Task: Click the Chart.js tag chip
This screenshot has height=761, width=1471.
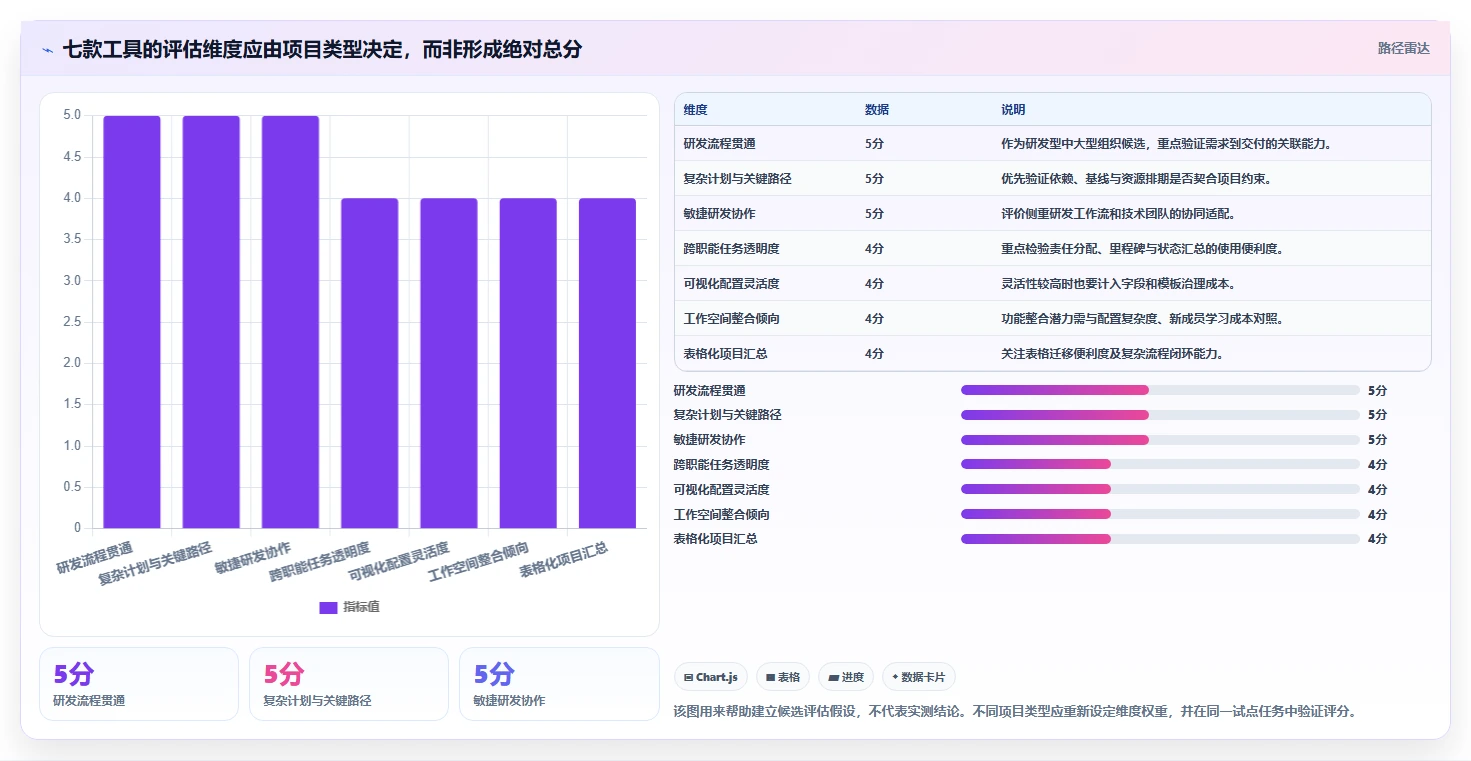Action: (711, 677)
